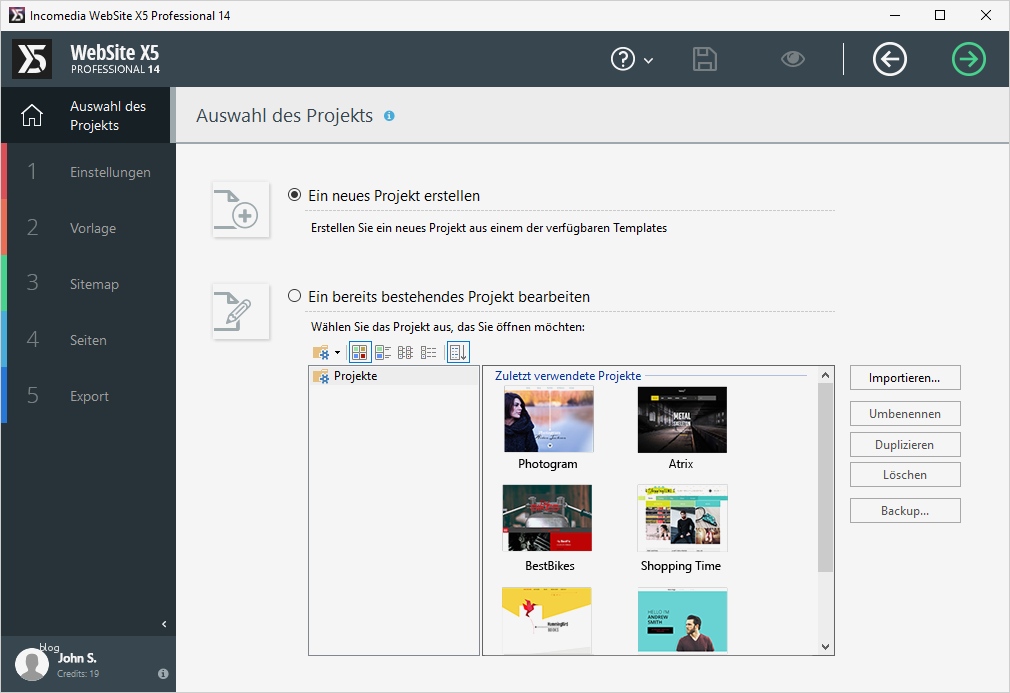Viewport: 1010px width, 693px height.
Task: Open the projects folder dropdown arrow
Action: (338, 352)
